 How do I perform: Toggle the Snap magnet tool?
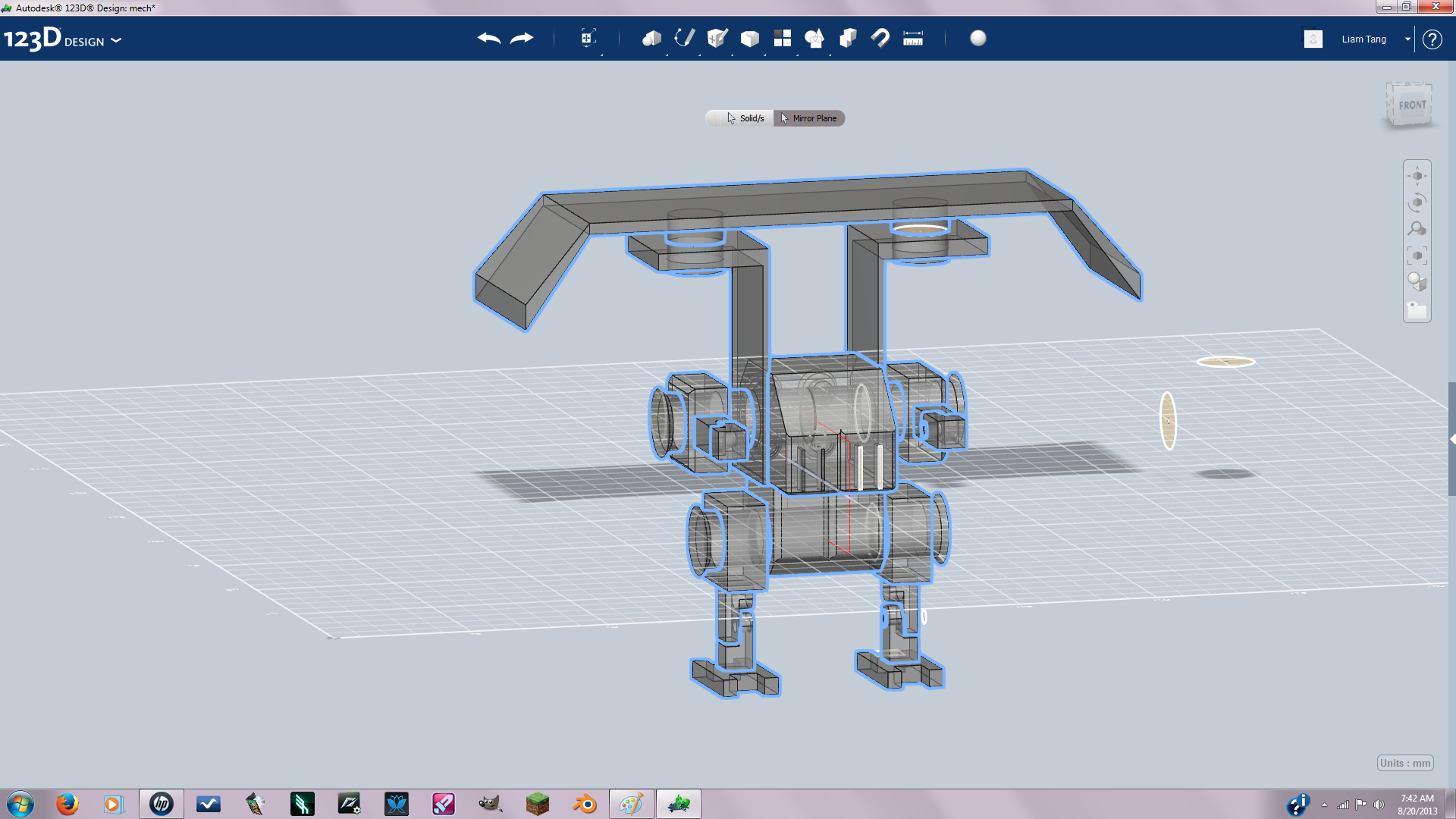pyautogui.click(x=880, y=38)
